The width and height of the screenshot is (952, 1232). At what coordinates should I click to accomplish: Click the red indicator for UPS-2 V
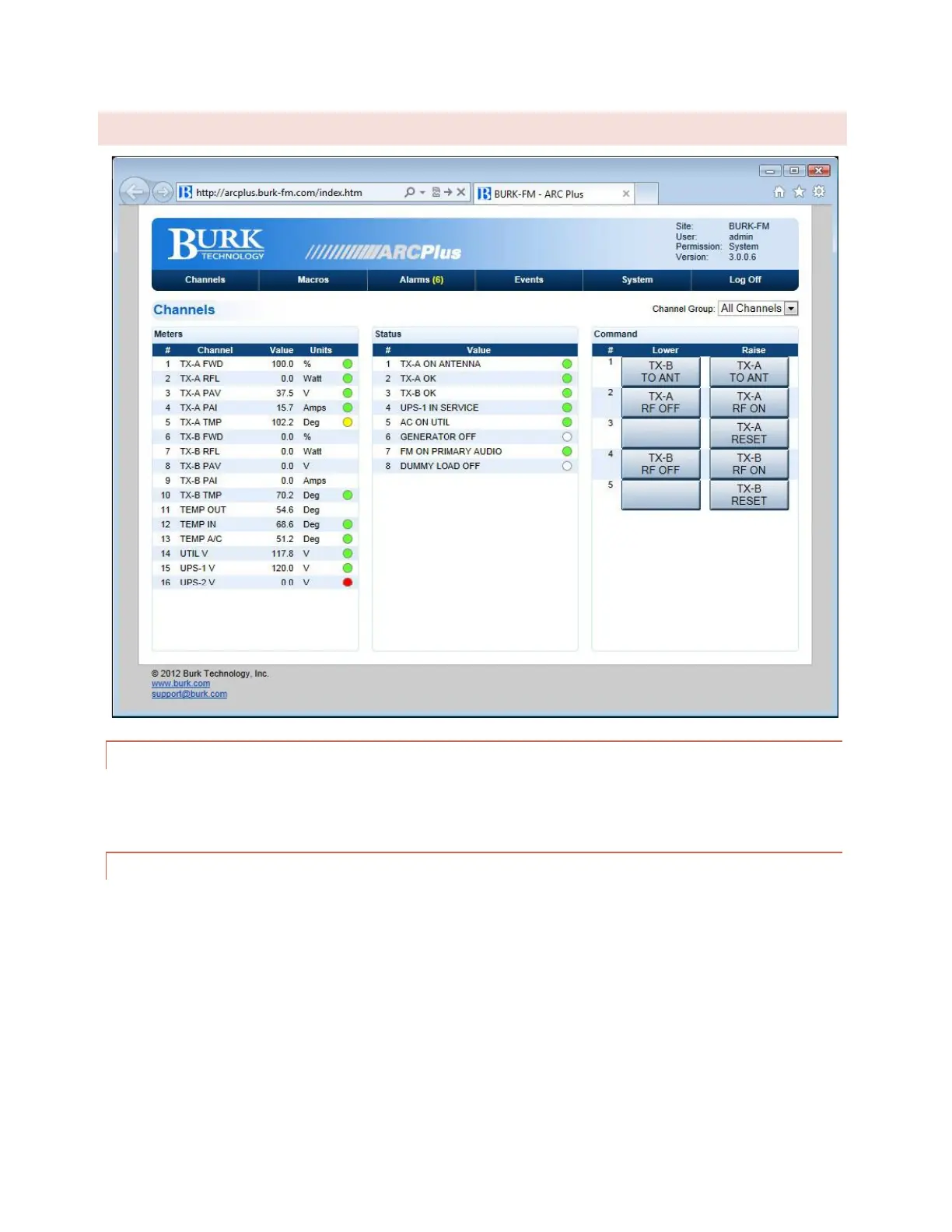pos(348,582)
